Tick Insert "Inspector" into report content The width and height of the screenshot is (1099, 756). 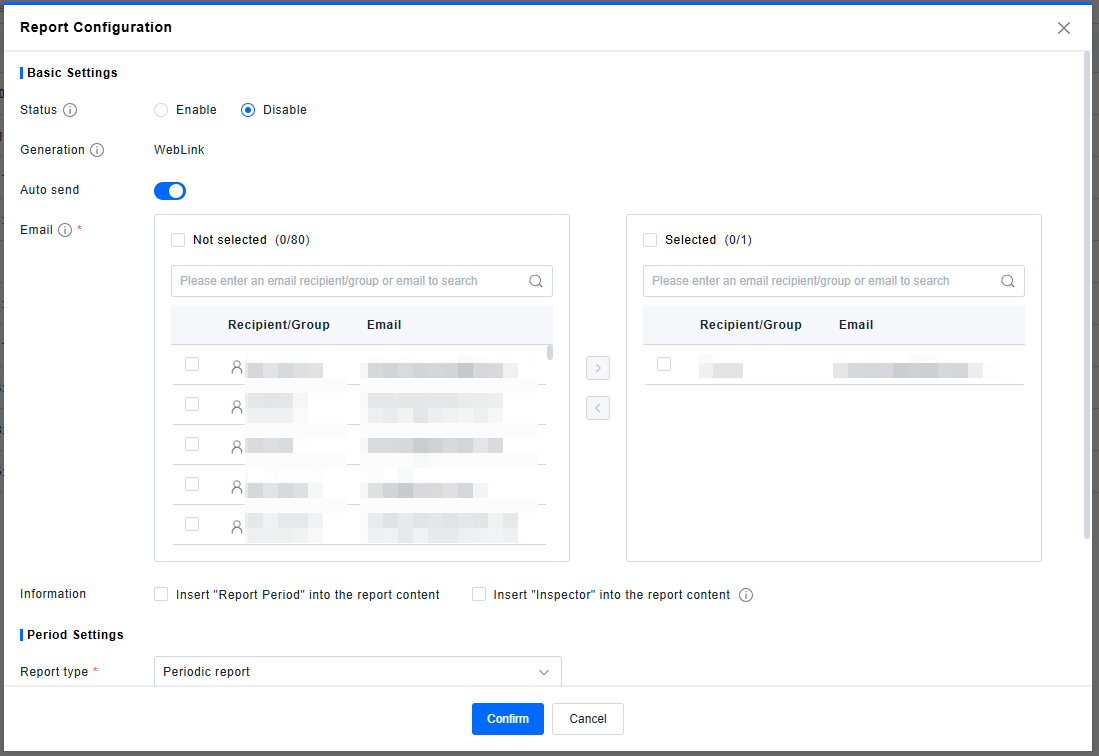point(479,594)
